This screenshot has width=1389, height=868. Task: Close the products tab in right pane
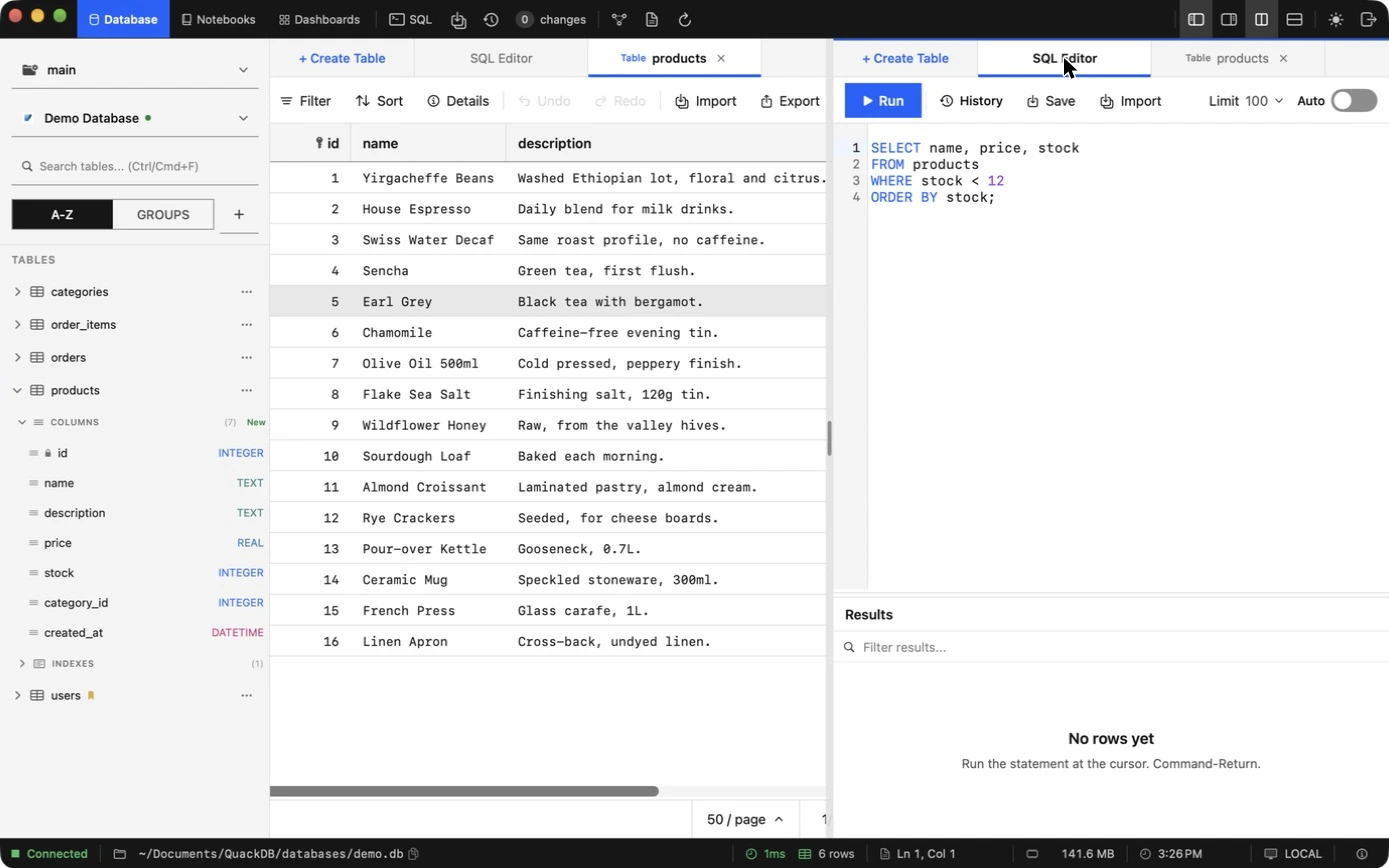[1283, 58]
